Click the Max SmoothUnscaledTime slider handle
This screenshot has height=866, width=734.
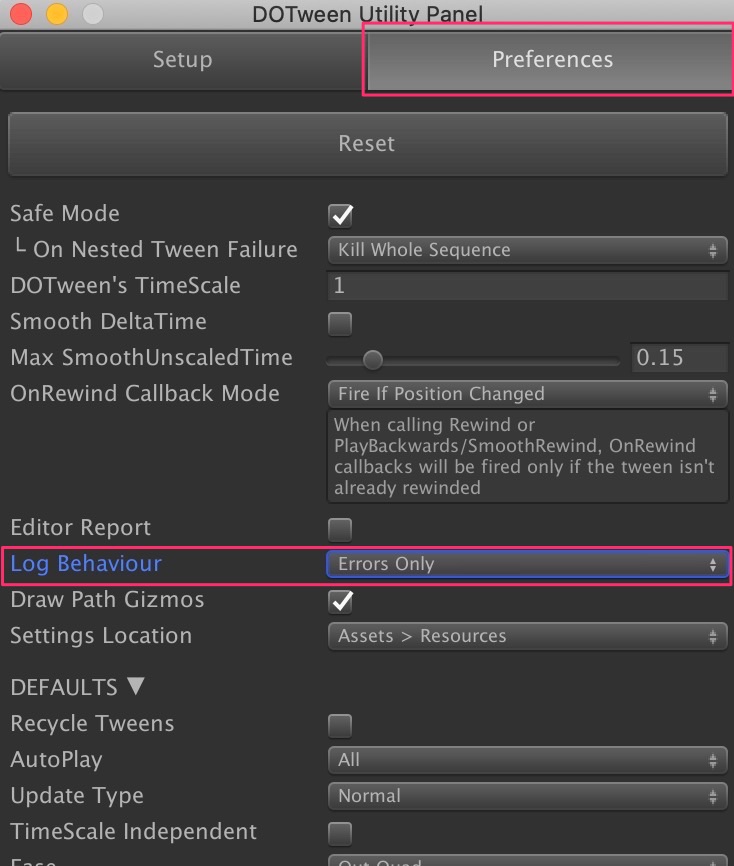click(373, 360)
